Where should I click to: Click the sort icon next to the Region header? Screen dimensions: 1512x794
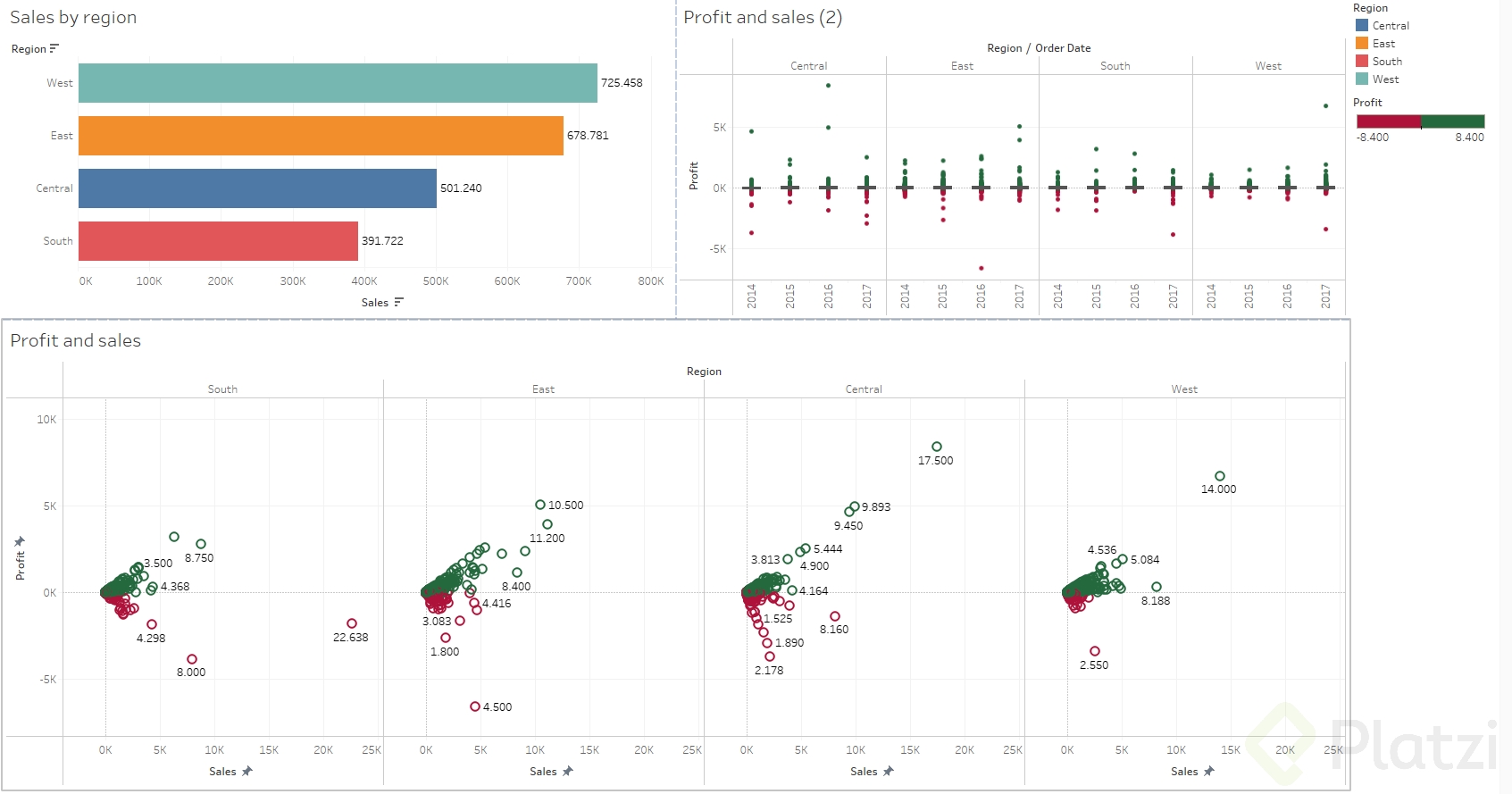pos(54,48)
